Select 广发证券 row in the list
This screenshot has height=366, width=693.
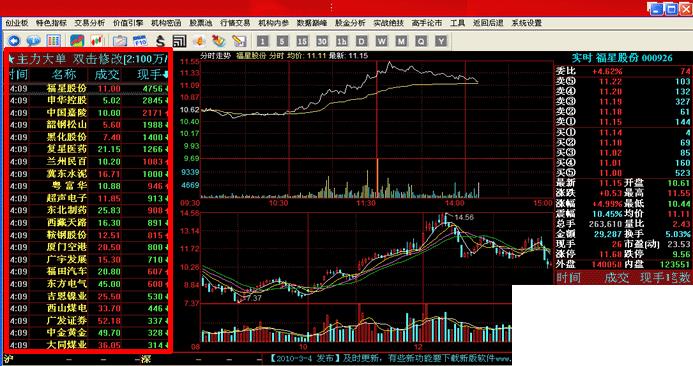coord(88,320)
